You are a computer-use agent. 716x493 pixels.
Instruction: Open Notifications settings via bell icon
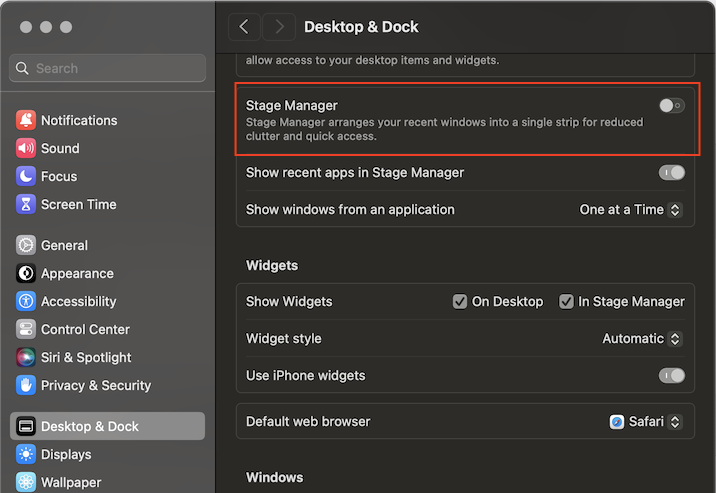click(x=26, y=120)
